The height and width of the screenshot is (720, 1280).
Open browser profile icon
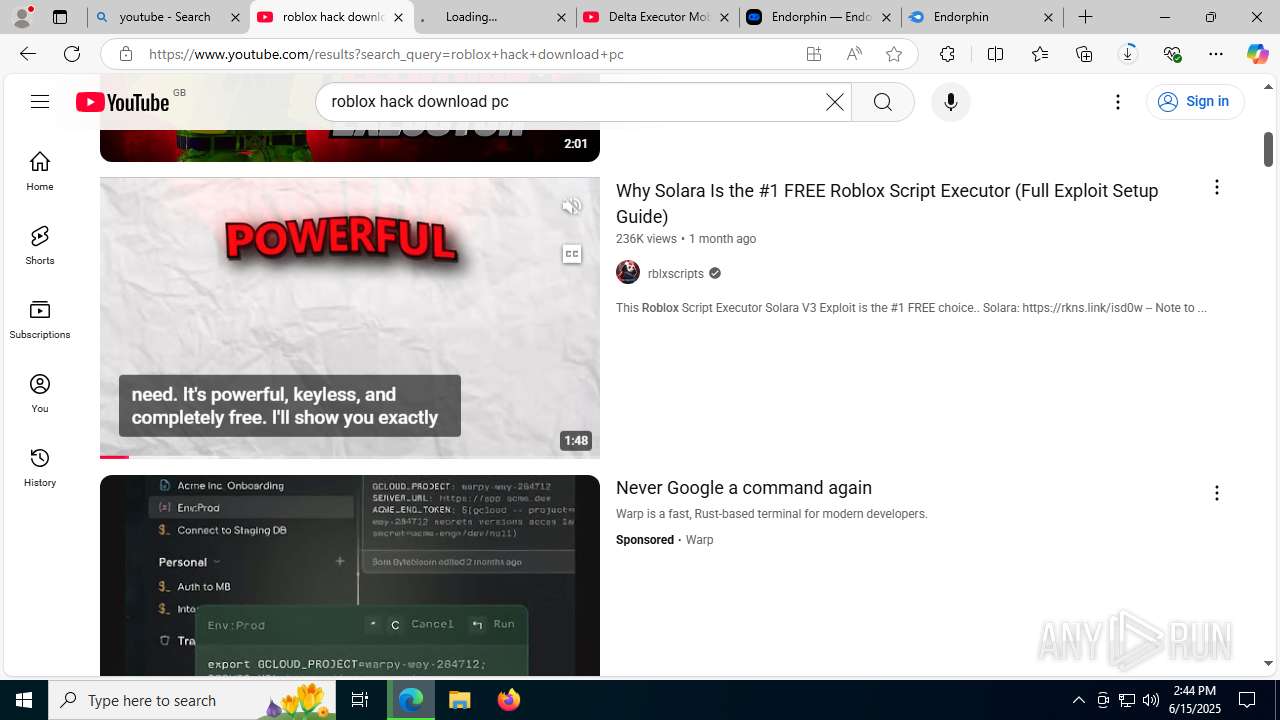[22, 17]
